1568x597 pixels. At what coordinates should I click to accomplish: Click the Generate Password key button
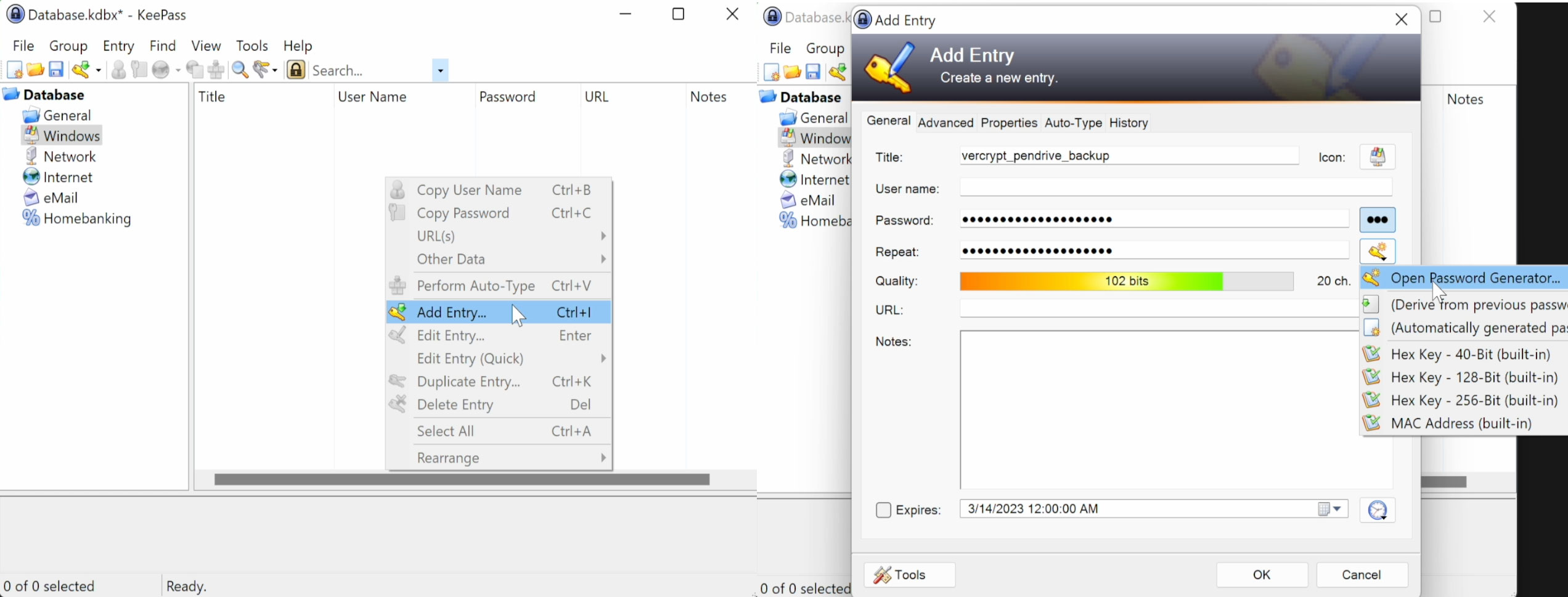pos(1378,252)
